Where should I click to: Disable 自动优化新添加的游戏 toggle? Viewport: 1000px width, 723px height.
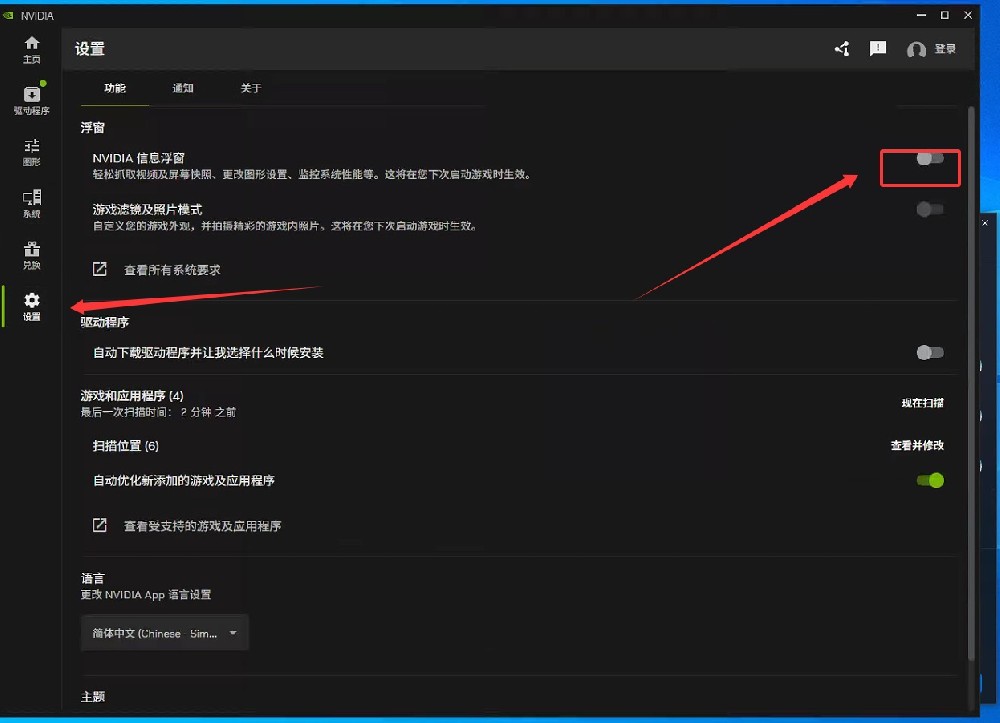point(930,480)
